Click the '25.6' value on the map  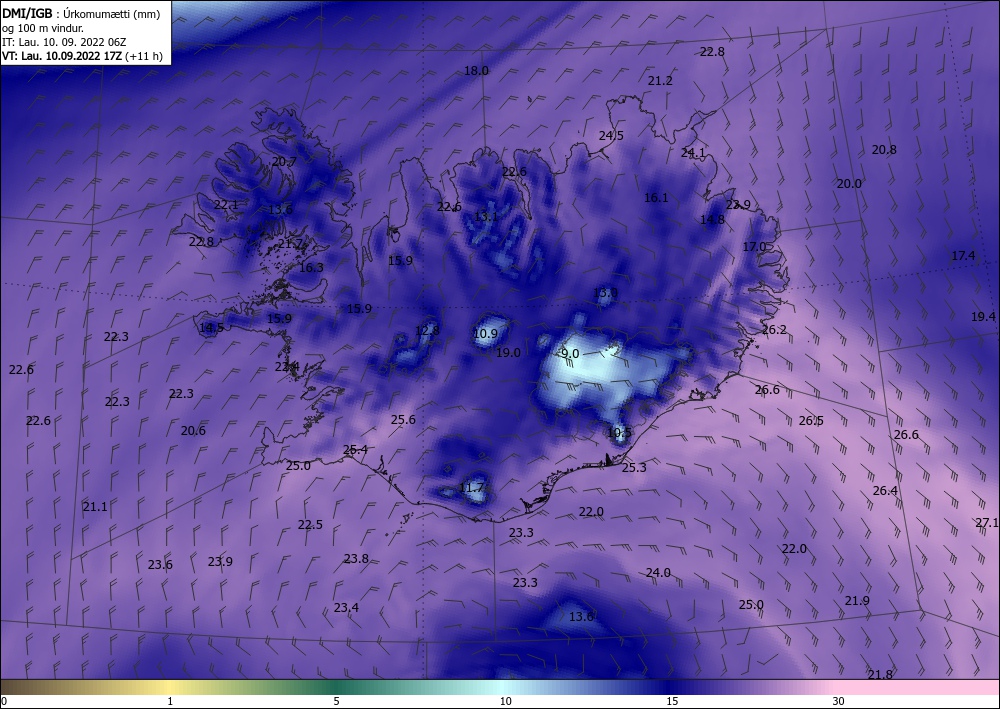pos(403,420)
